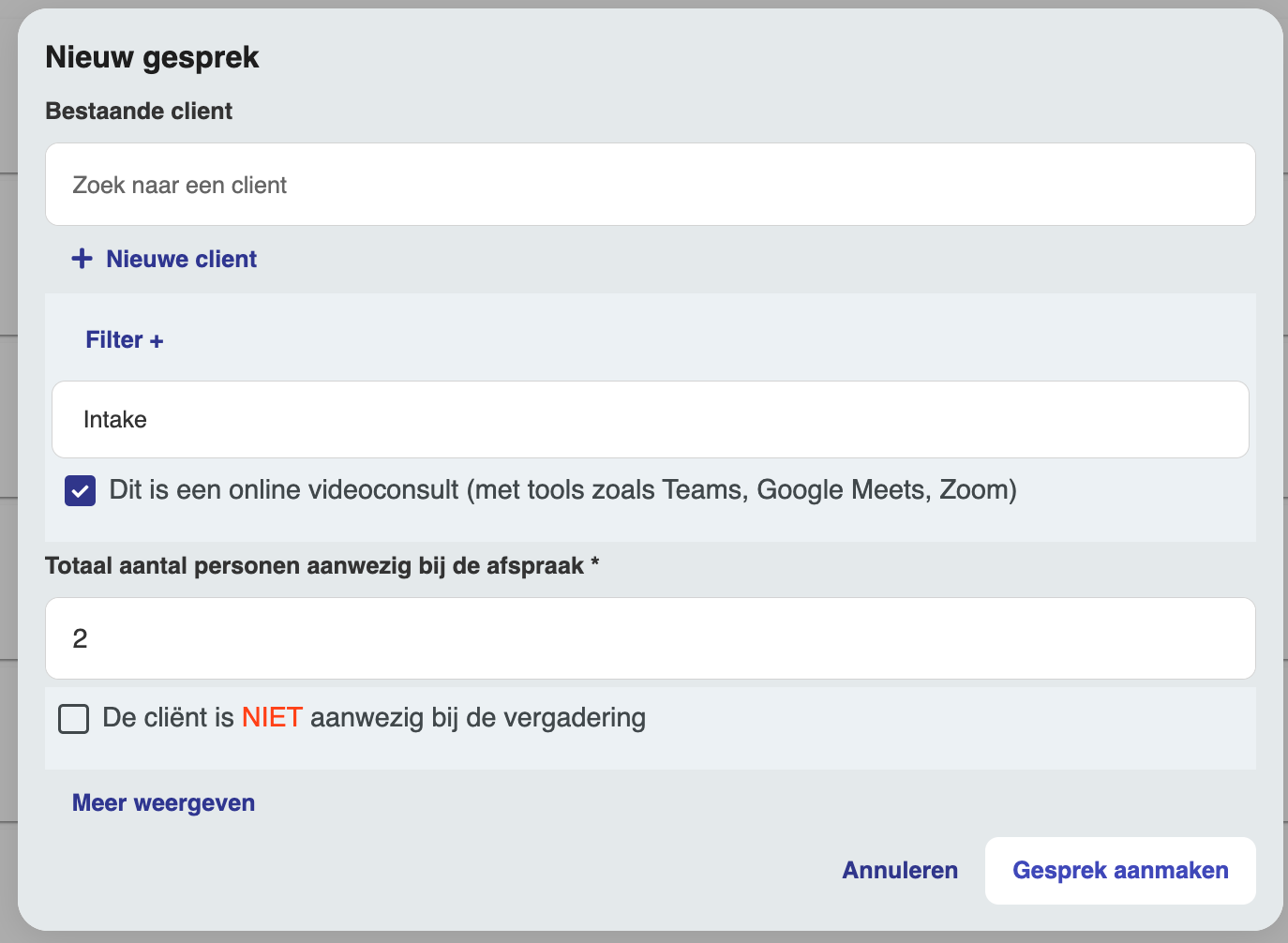Viewport: 1288px width, 943px height.
Task: Click the plus icon before Nieuwe client
Action: click(x=82, y=259)
